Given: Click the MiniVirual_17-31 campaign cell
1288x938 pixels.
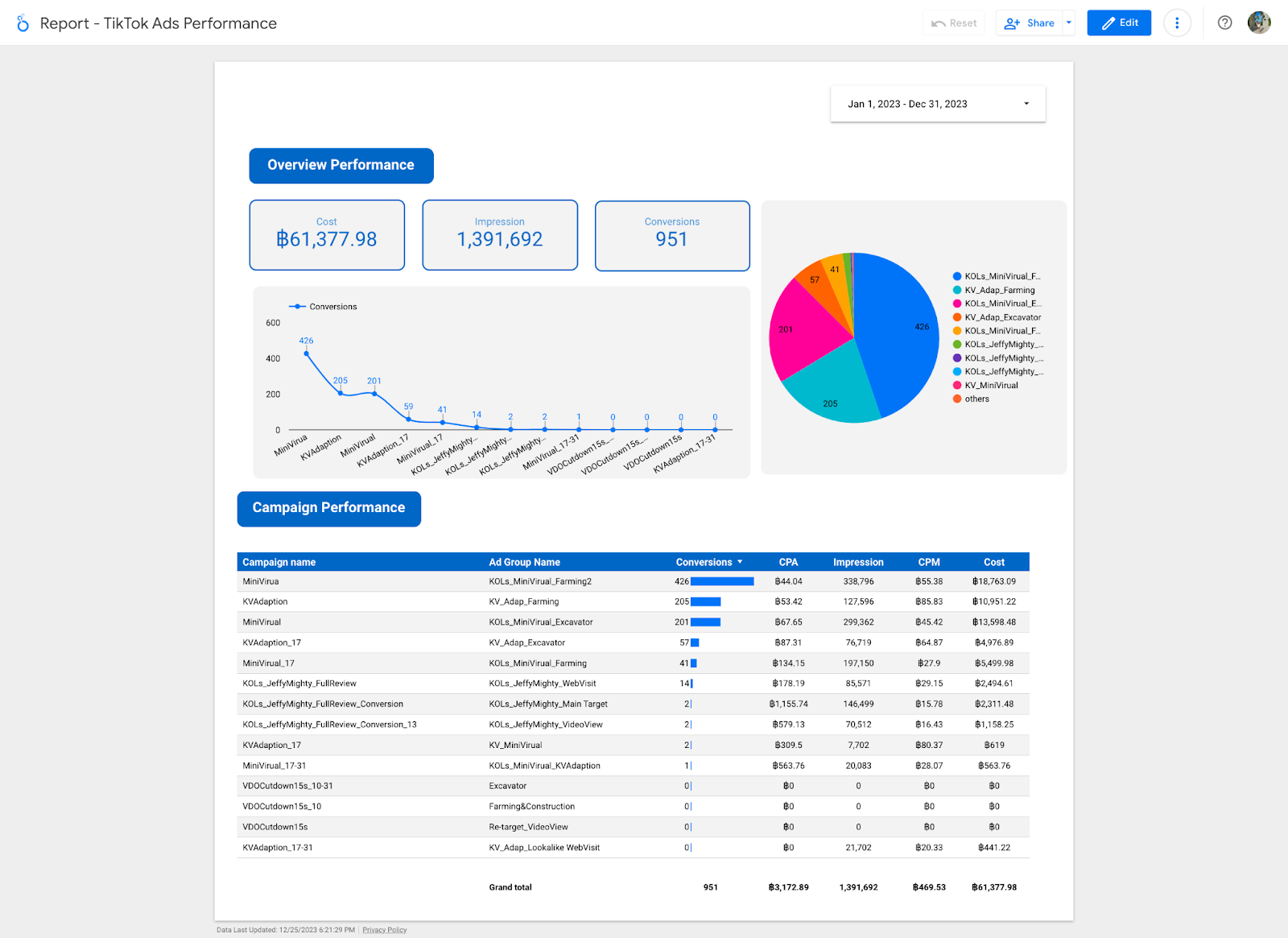Looking at the screenshot, I should tap(275, 766).
